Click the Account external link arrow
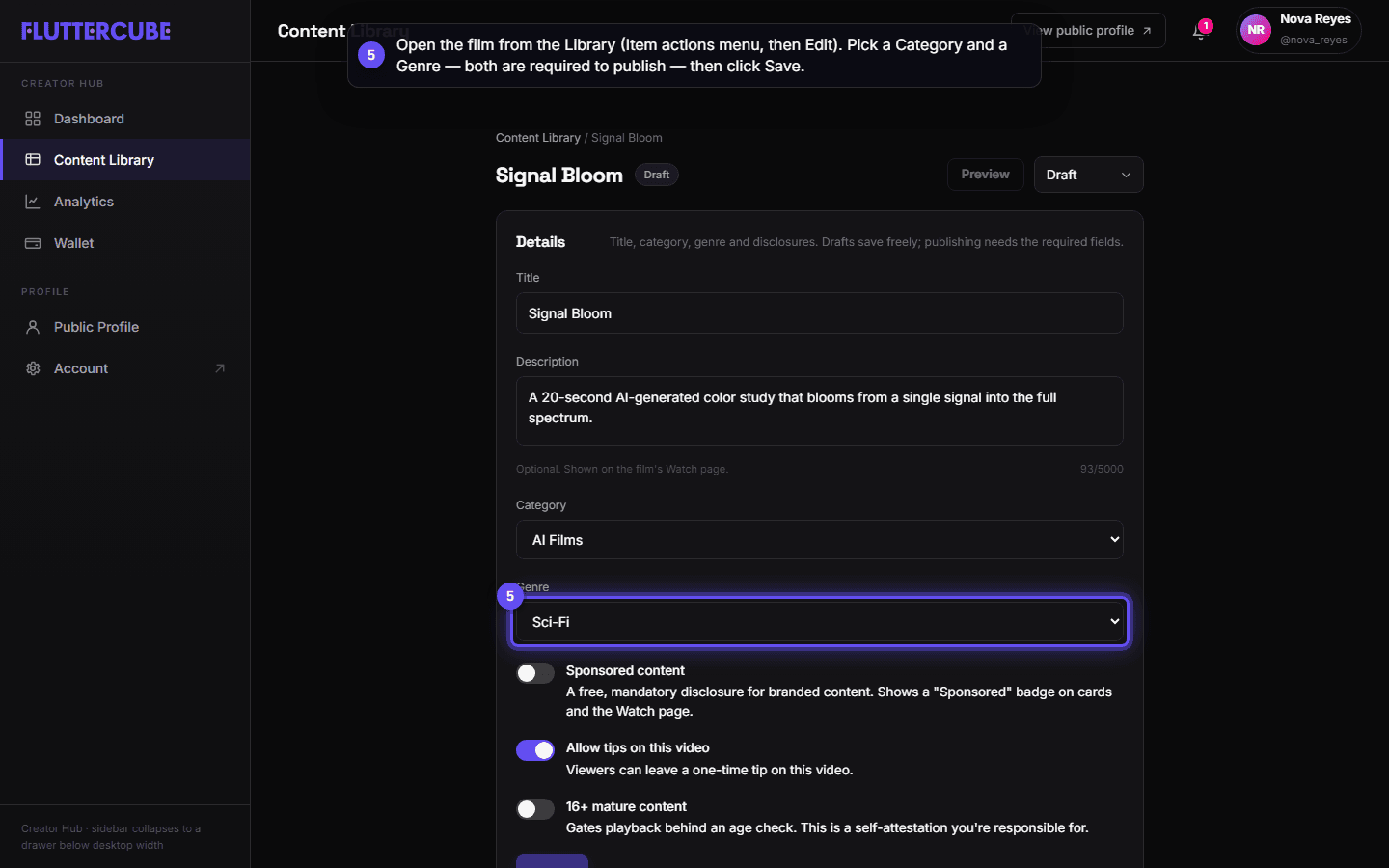The image size is (1389, 868). [x=220, y=368]
